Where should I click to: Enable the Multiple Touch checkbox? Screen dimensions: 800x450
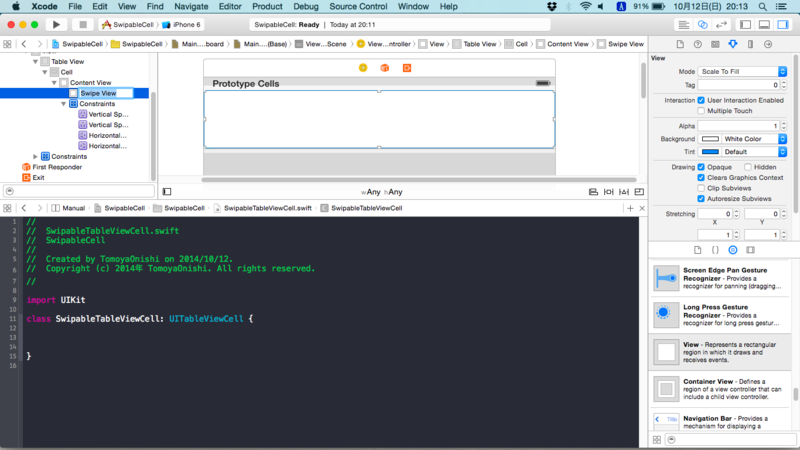[x=701, y=111]
